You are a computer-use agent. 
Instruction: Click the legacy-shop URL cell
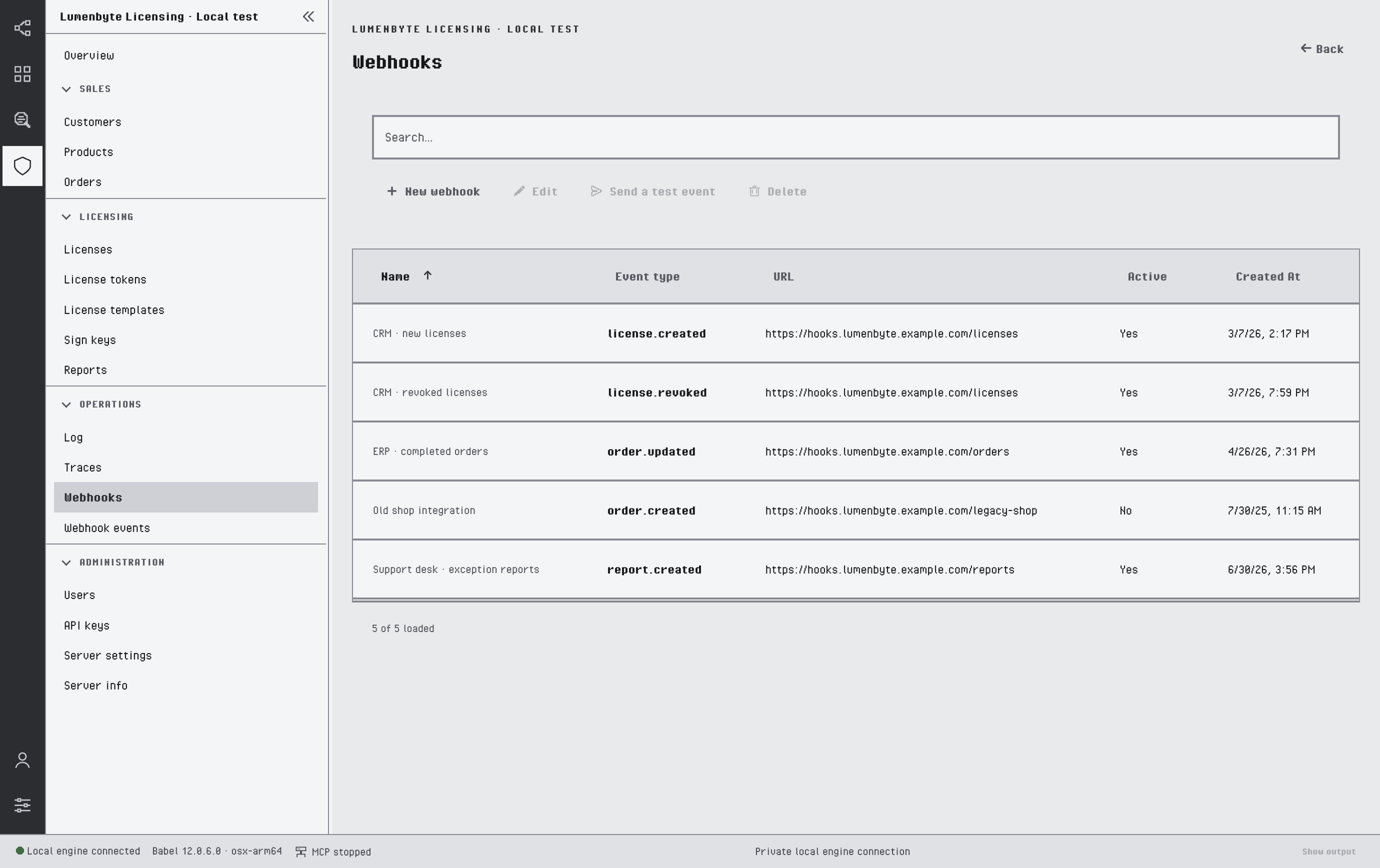(x=901, y=510)
